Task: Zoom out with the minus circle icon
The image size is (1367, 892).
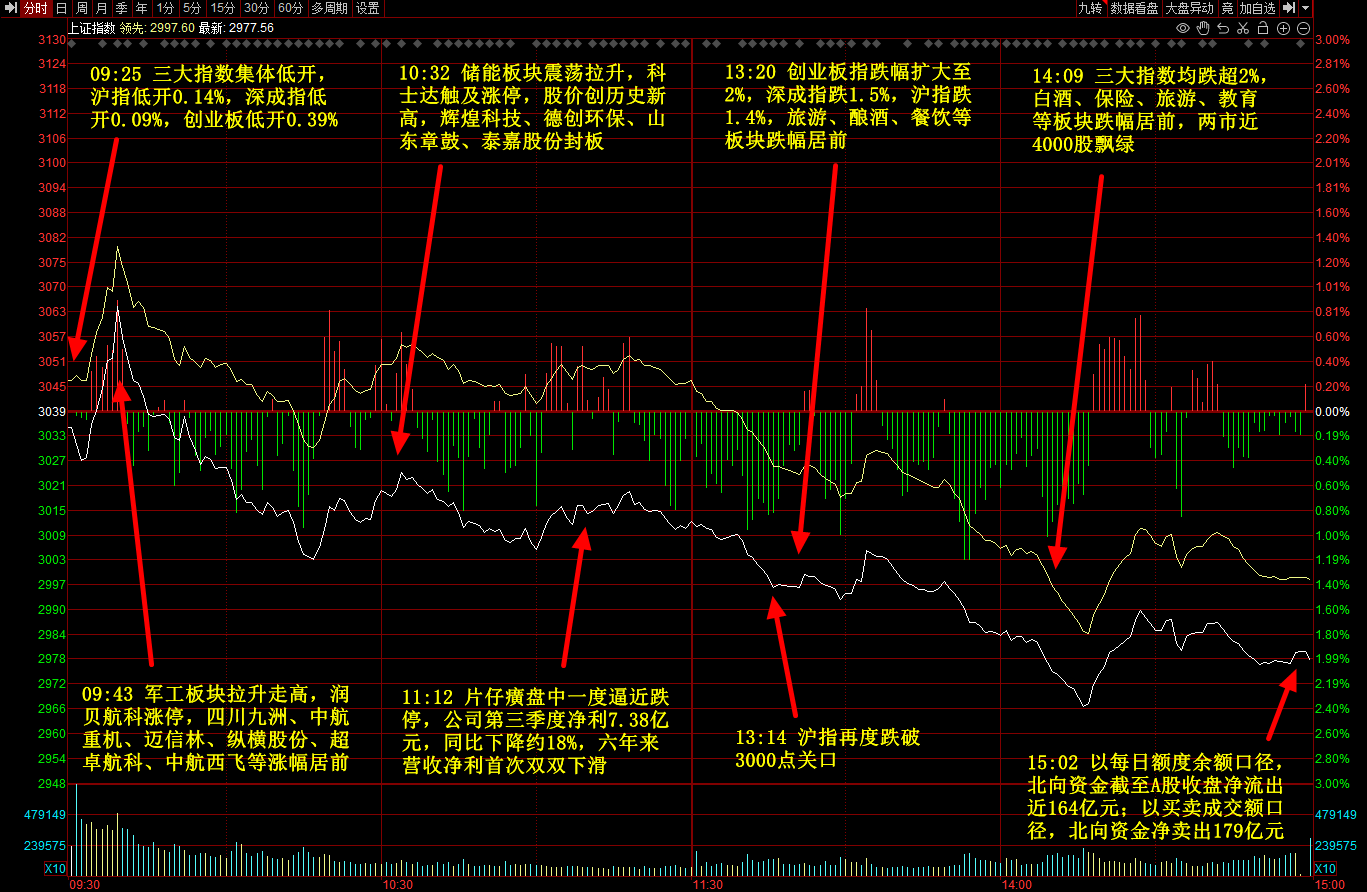Action: [1303, 28]
